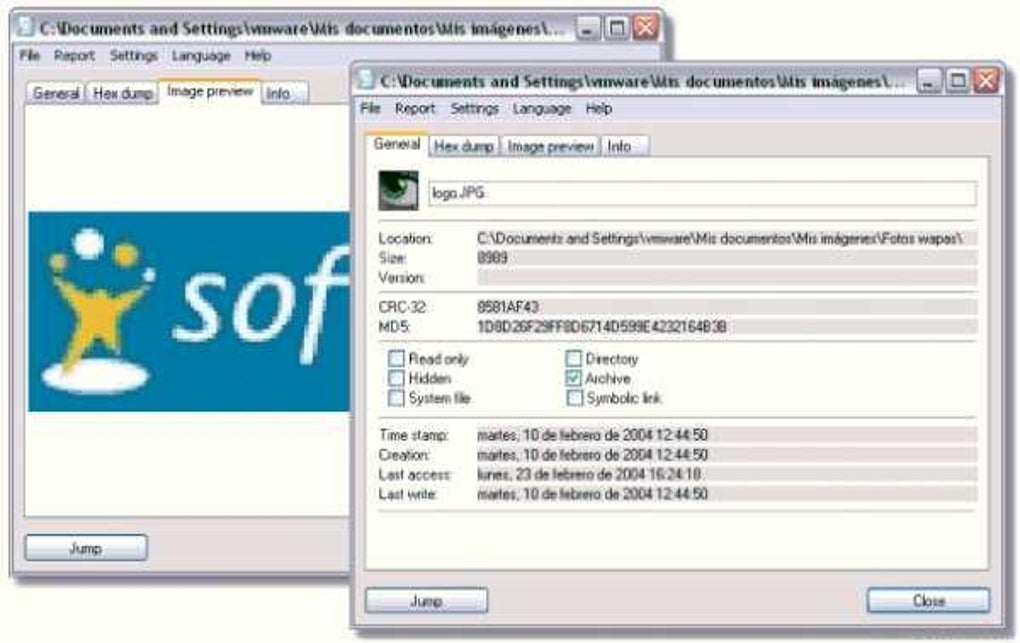This screenshot has height=643, width=1020.
Task: Open the Info tab in the front window
Action: [624, 146]
